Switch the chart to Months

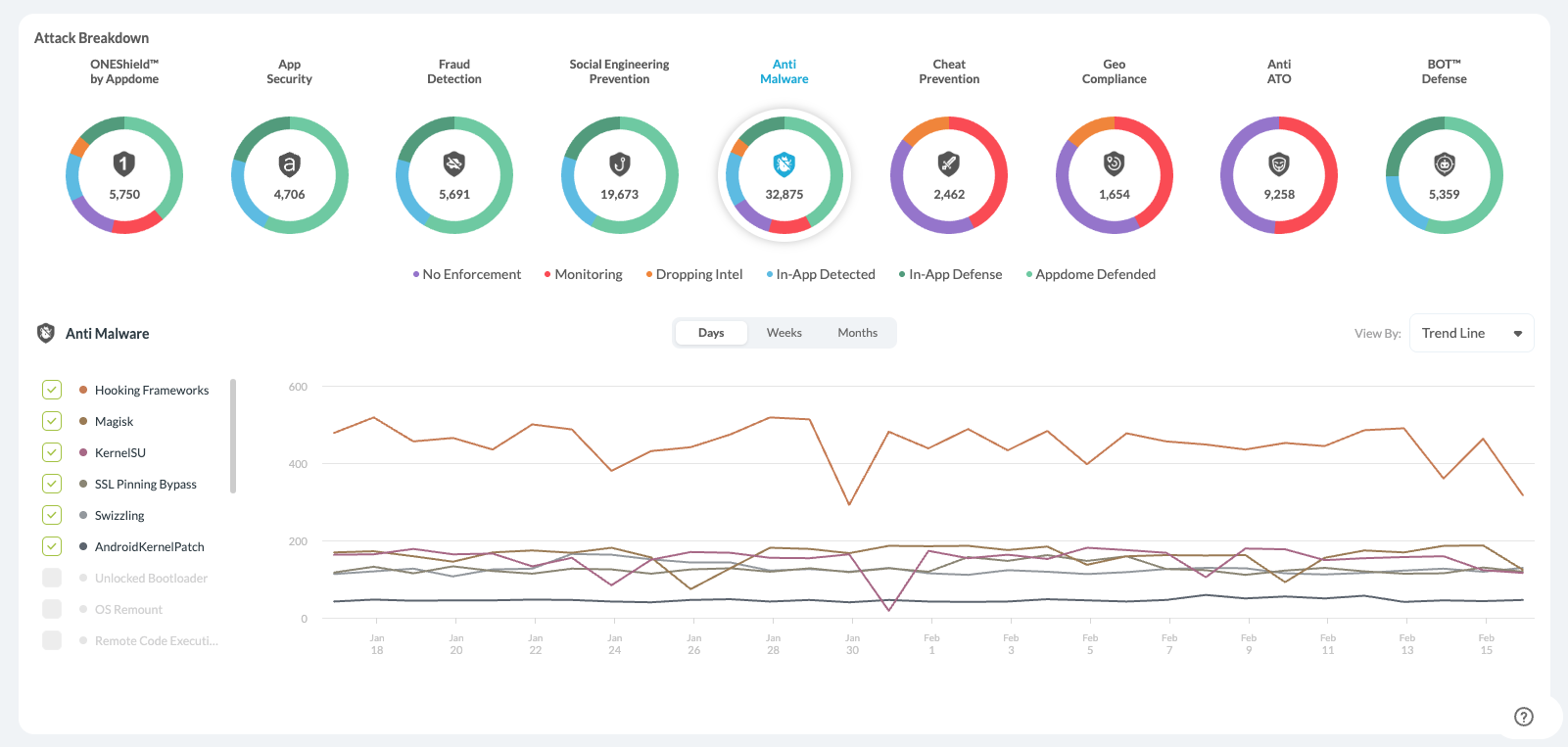coord(857,333)
